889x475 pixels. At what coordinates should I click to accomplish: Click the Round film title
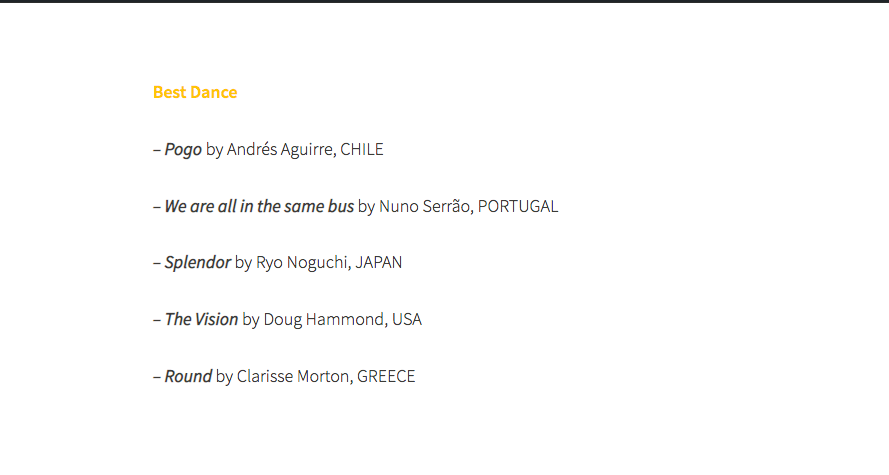click(188, 376)
